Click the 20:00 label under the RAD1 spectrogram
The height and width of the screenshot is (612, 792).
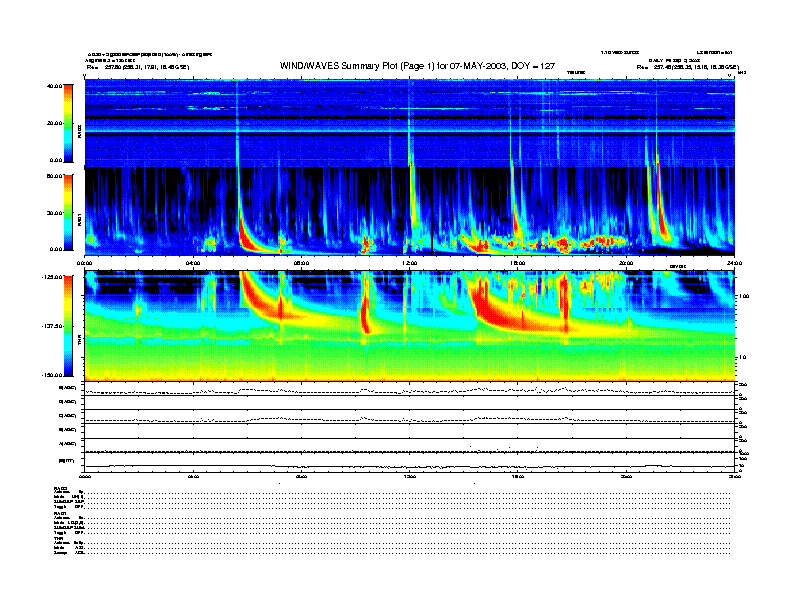tap(626, 263)
